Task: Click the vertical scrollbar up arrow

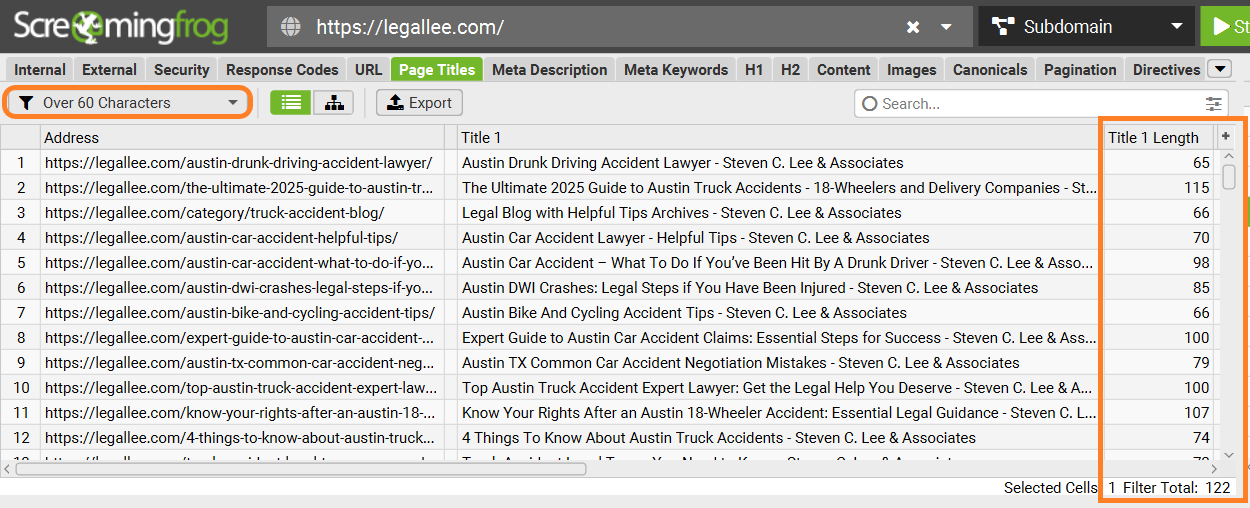Action: 1229,157
